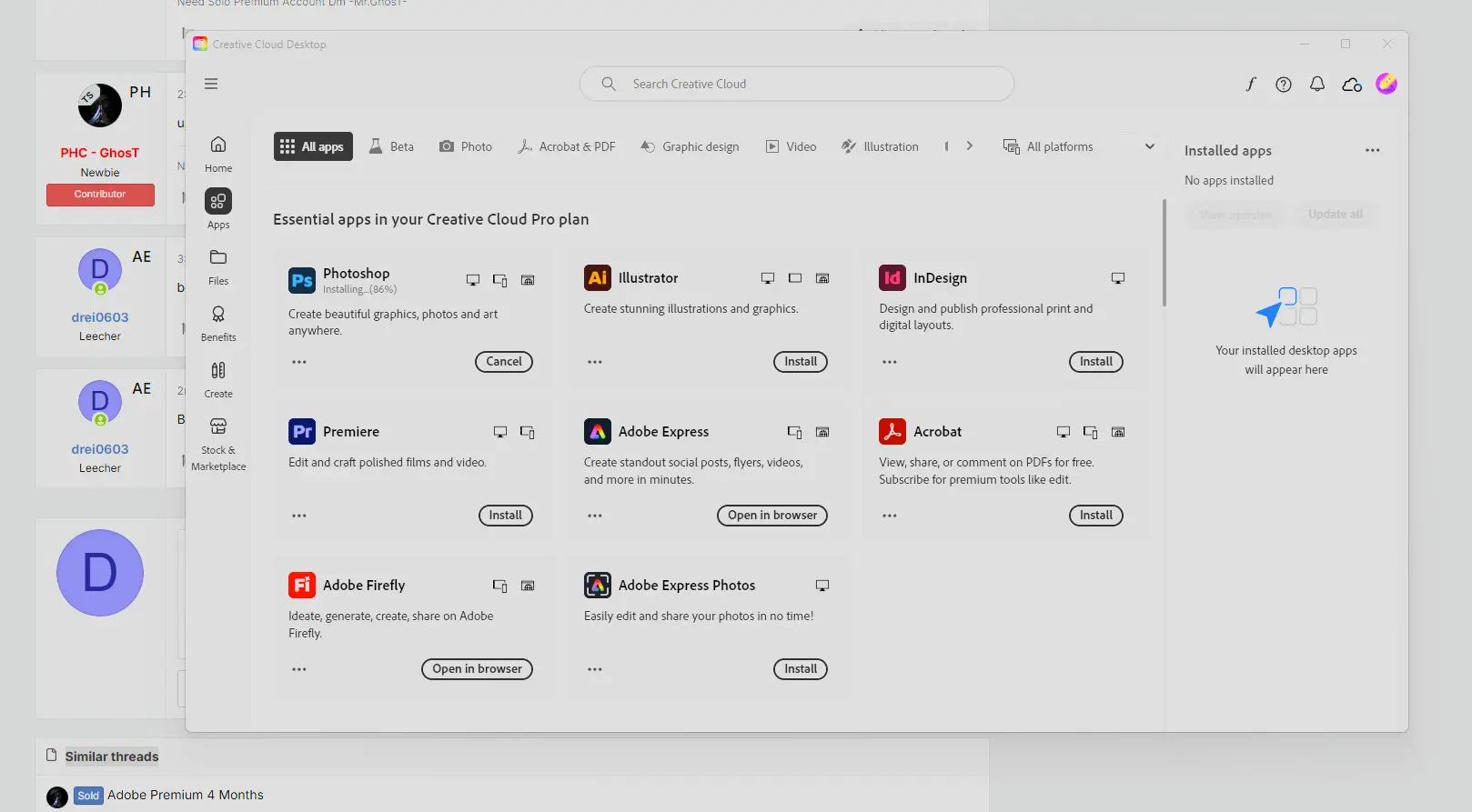
Task: Click the Acrobat app icon
Action: tap(892, 431)
